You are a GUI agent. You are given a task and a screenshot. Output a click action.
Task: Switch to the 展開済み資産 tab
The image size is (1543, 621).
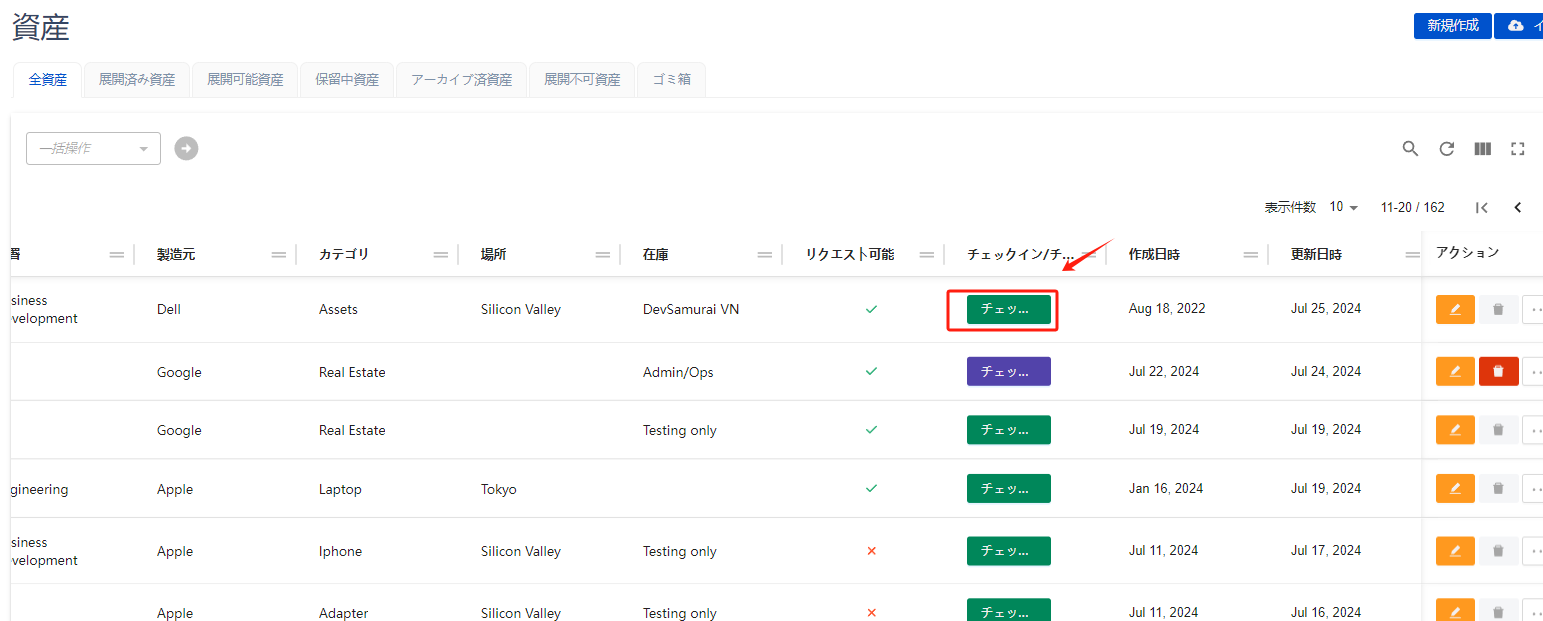click(x=137, y=80)
